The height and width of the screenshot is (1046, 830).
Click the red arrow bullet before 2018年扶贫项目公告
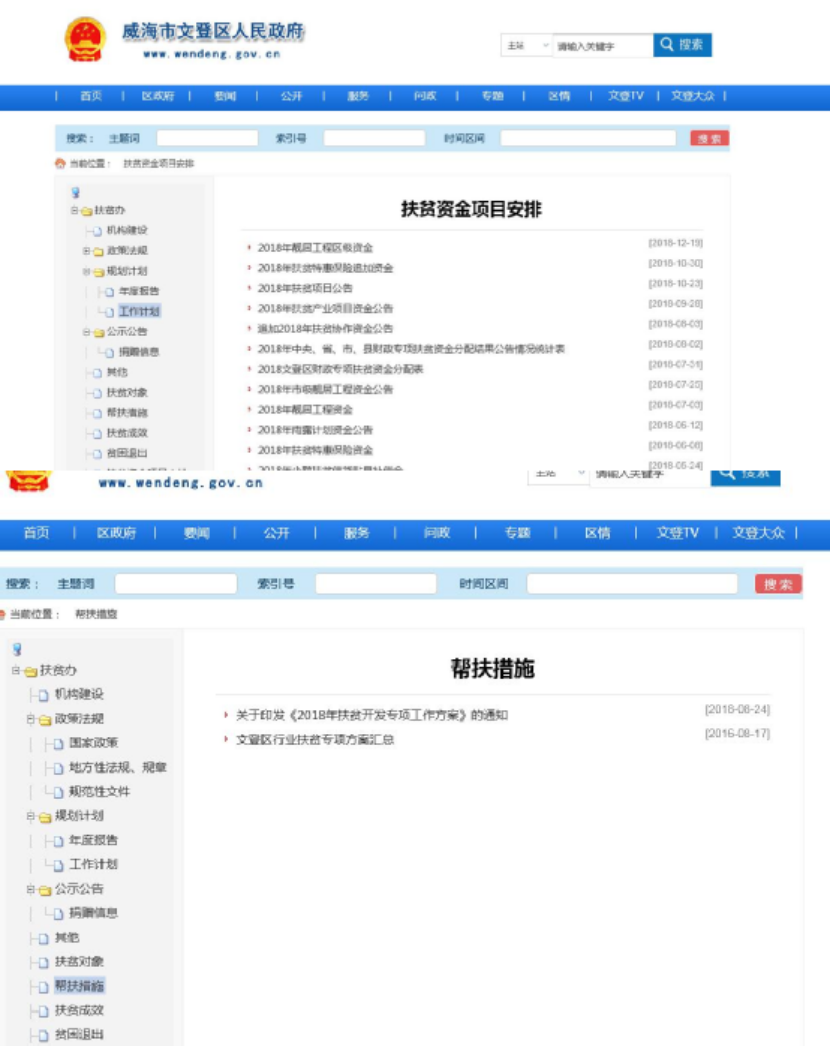pos(248,288)
